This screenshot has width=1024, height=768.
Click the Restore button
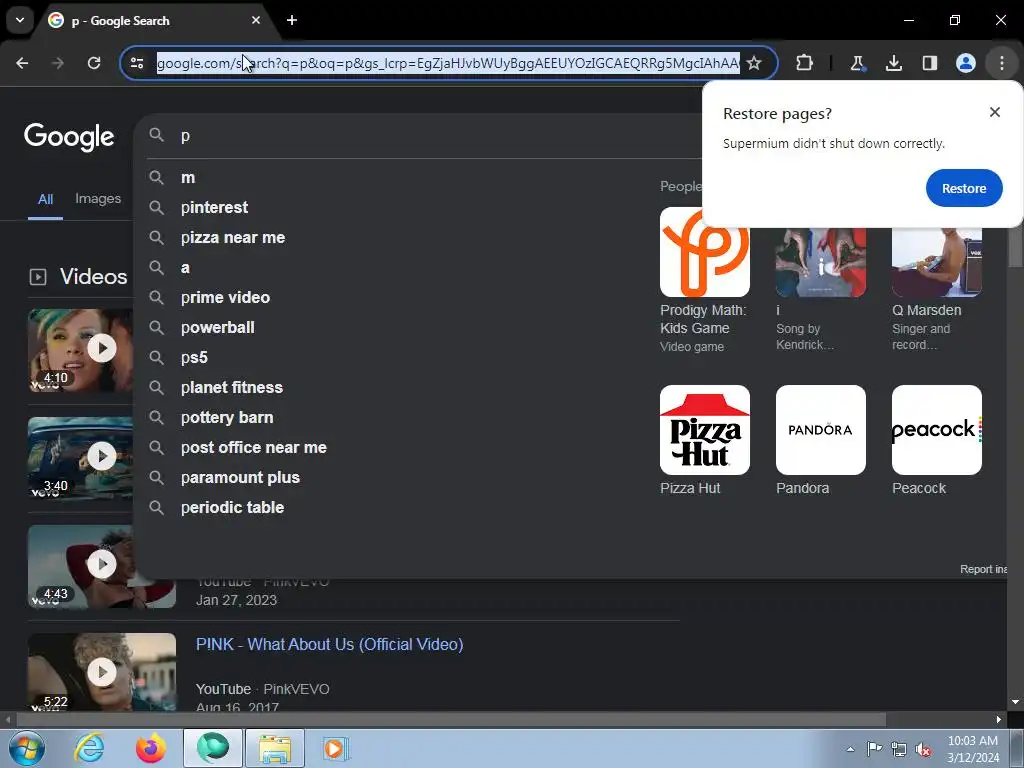coord(964,188)
